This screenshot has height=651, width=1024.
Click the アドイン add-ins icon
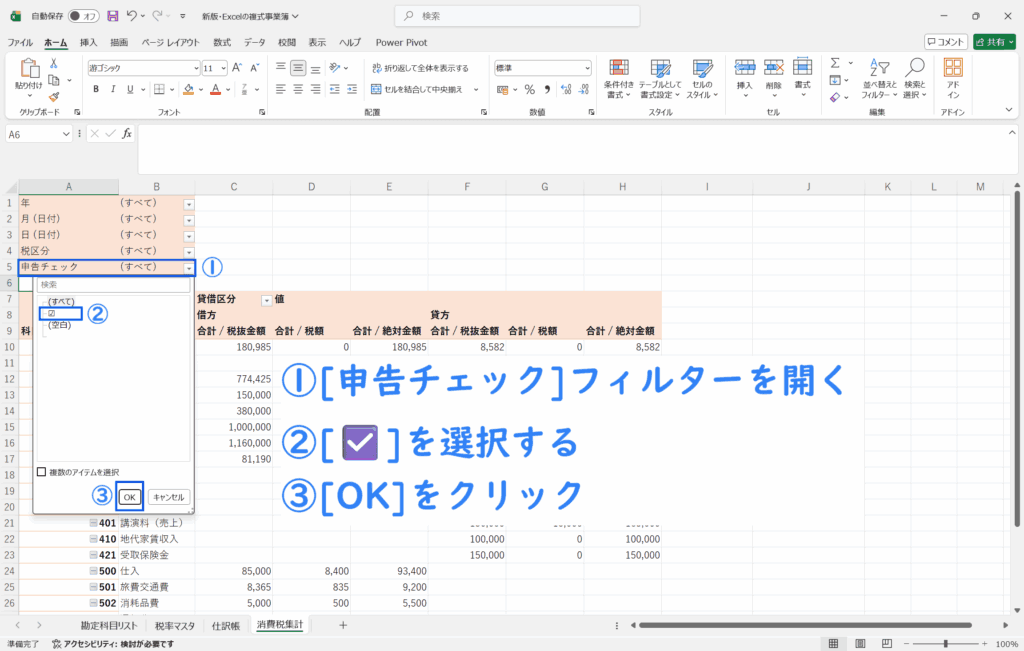[x=953, y=78]
